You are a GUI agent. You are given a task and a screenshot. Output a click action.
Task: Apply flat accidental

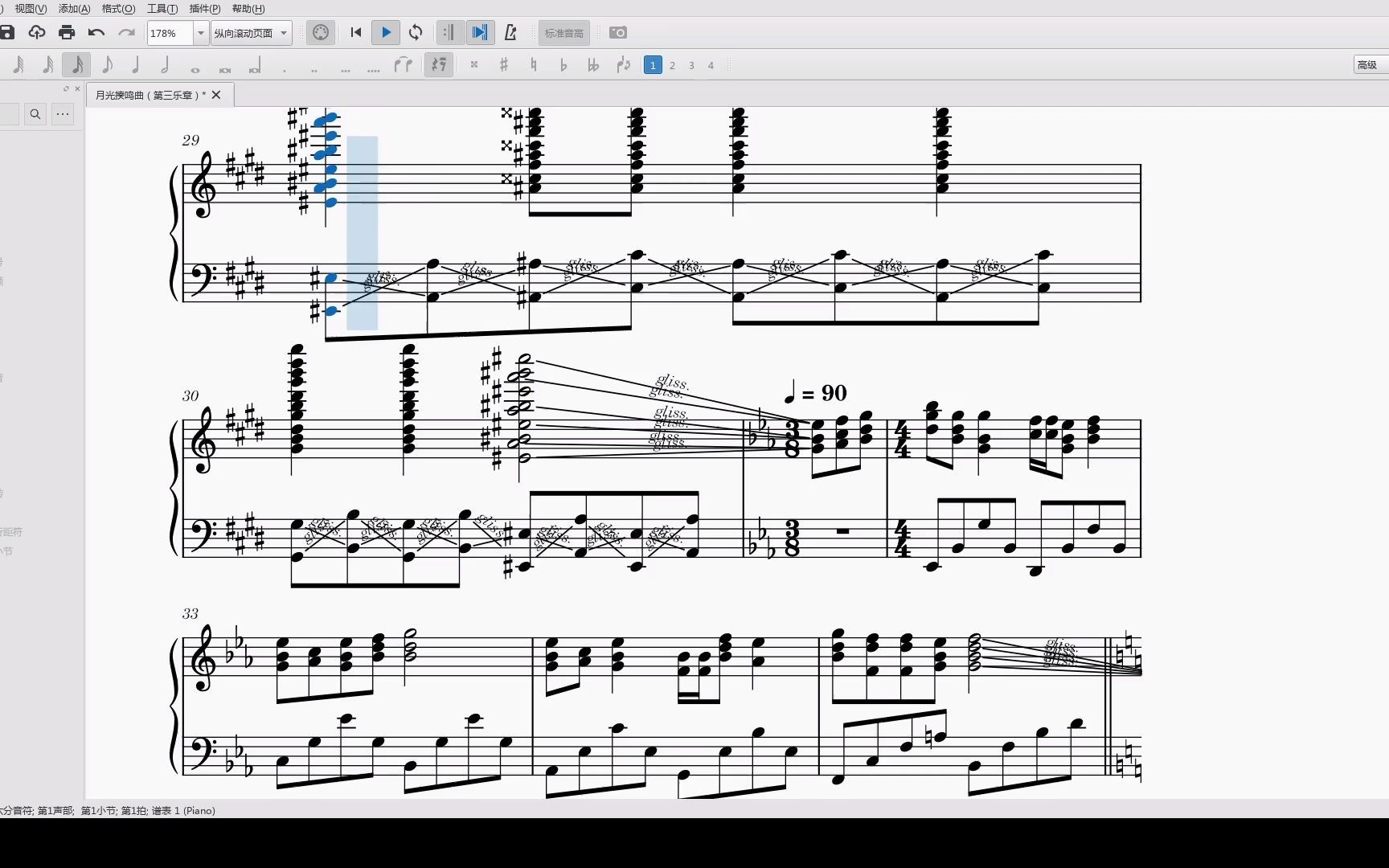click(x=563, y=65)
